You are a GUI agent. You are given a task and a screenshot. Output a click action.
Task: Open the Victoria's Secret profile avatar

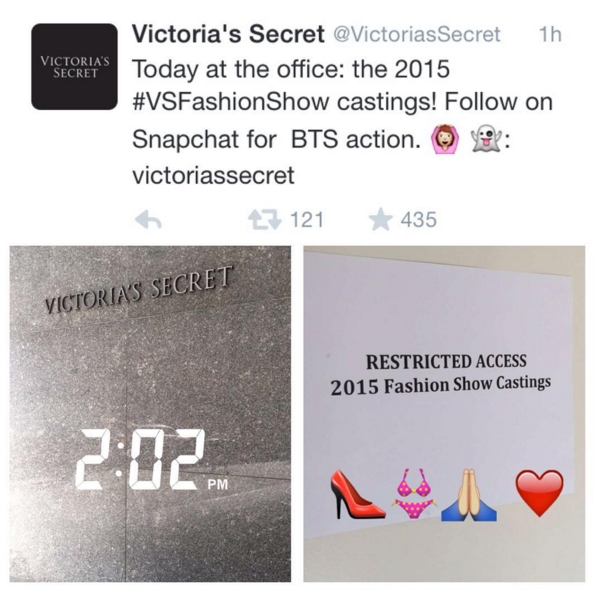click(74, 67)
